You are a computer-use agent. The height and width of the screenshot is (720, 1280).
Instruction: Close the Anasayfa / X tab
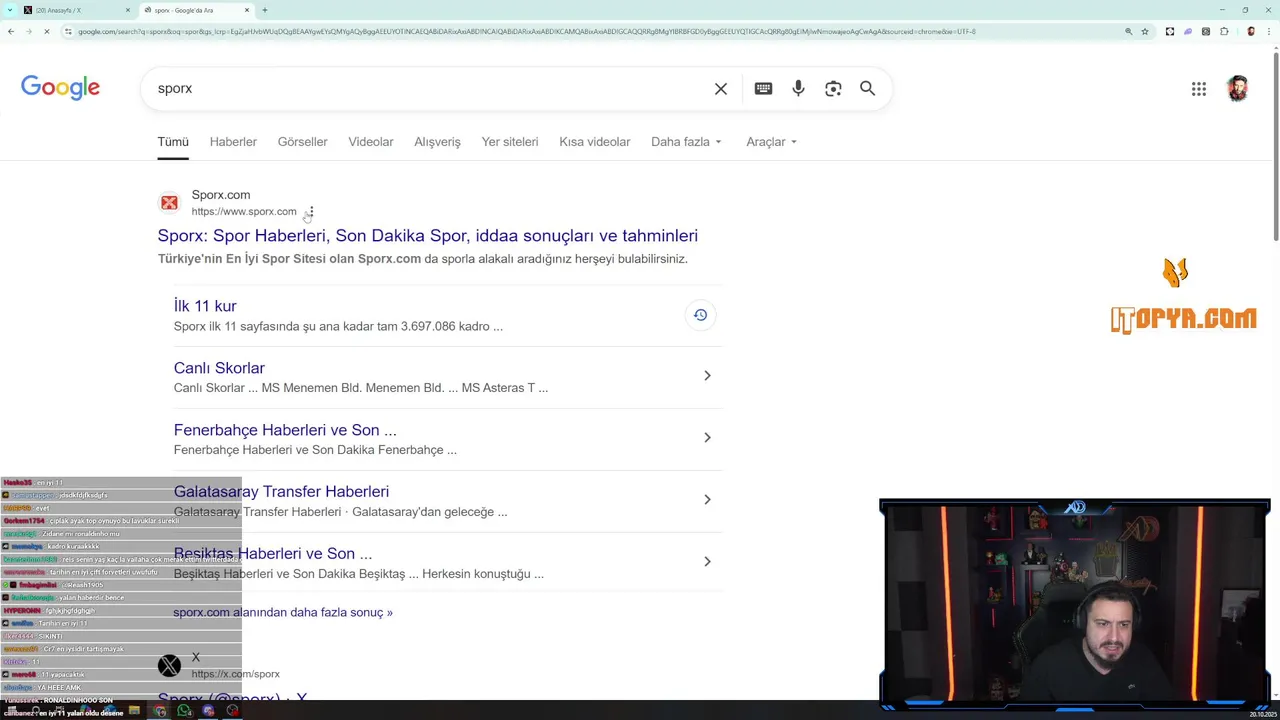128,10
